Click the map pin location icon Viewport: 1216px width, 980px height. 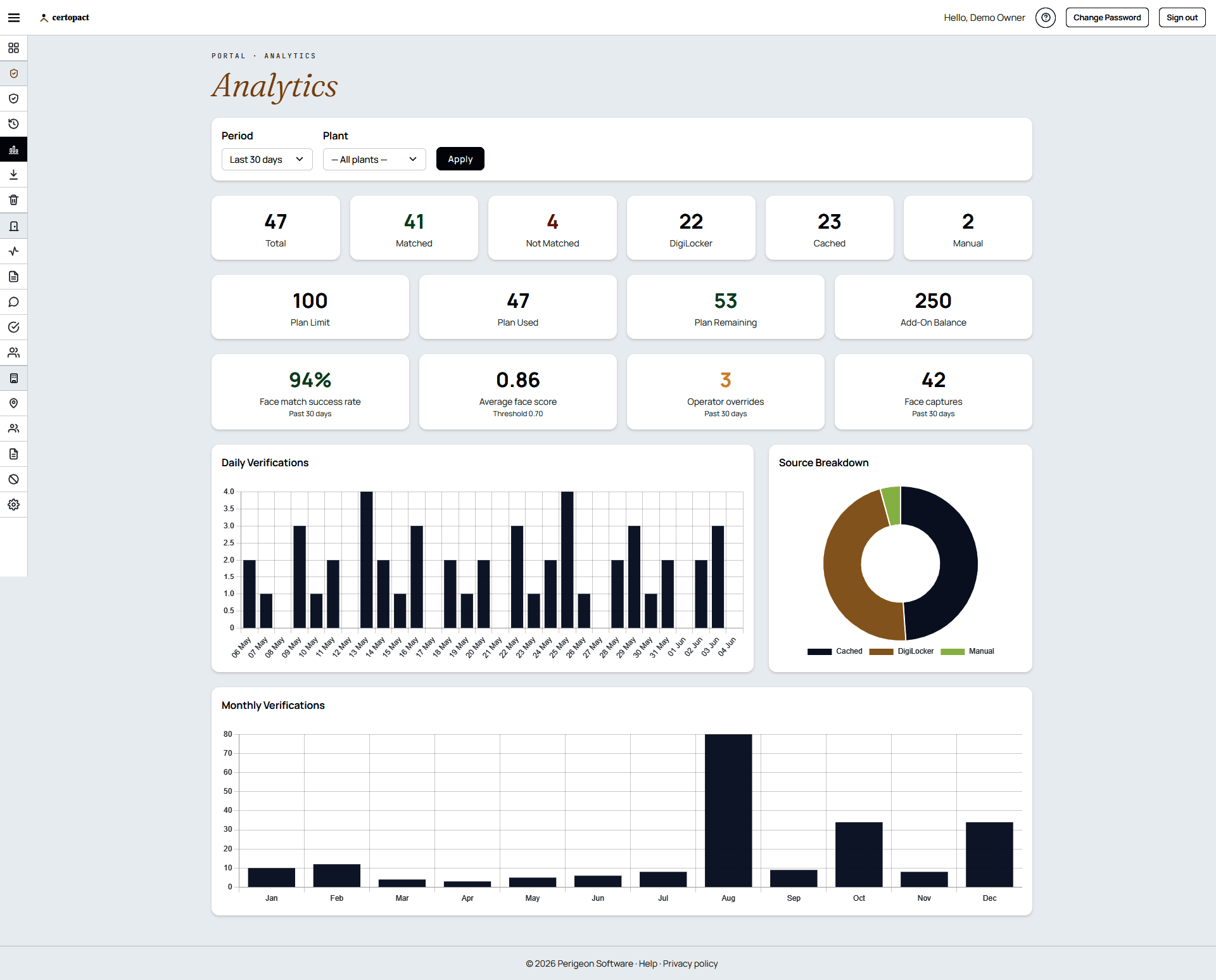[13, 404]
